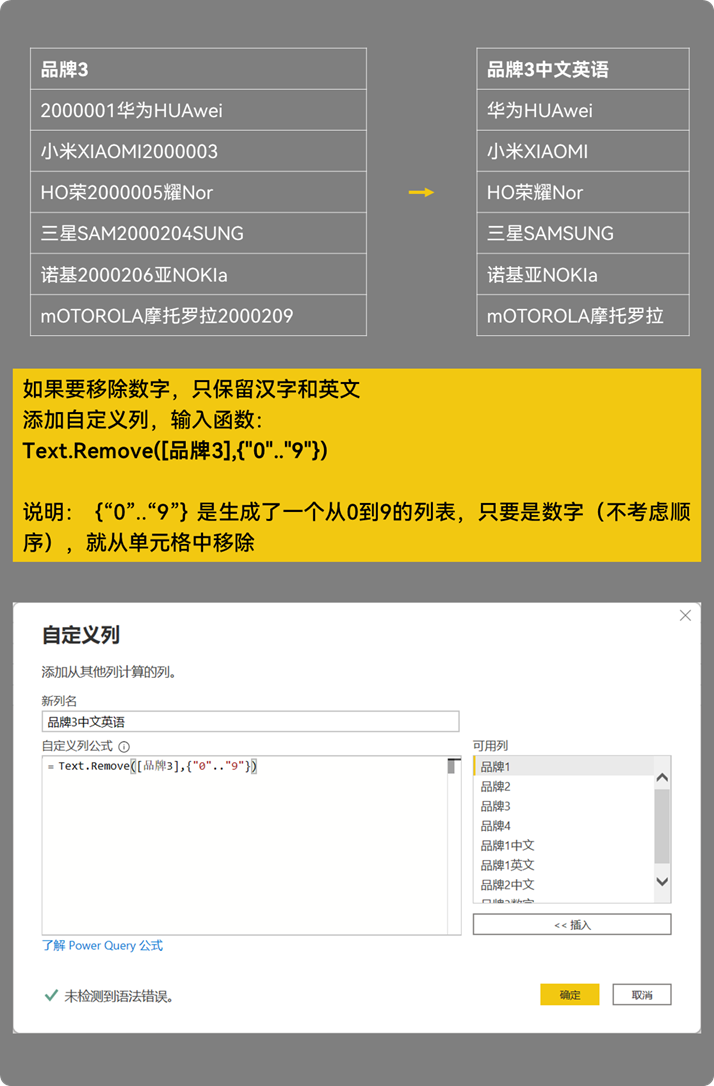Click the info icon beside 自定义列公式
The image size is (714, 1086).
[x=124, y=747]
